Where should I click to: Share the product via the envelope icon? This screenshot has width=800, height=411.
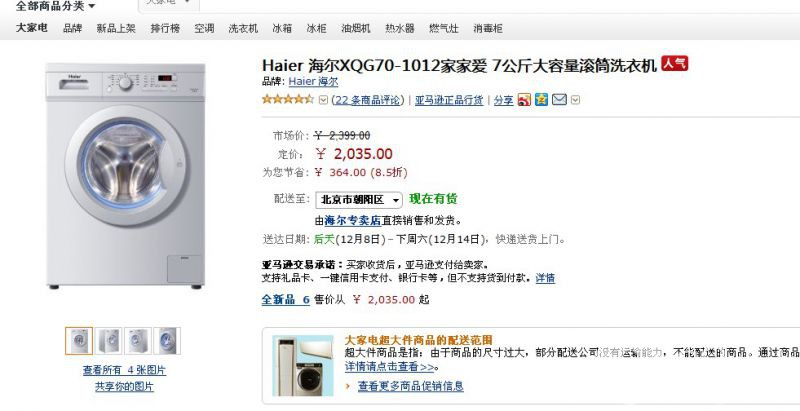[559, 100]
